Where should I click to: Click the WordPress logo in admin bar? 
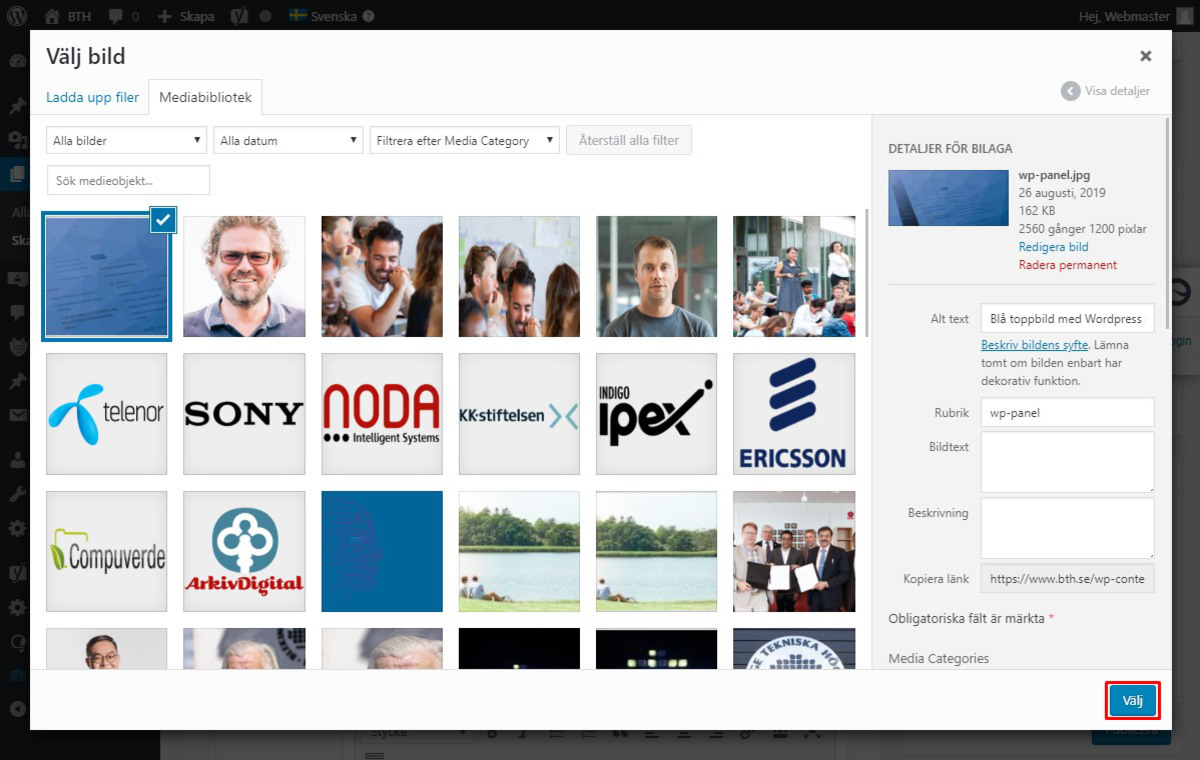17,16
